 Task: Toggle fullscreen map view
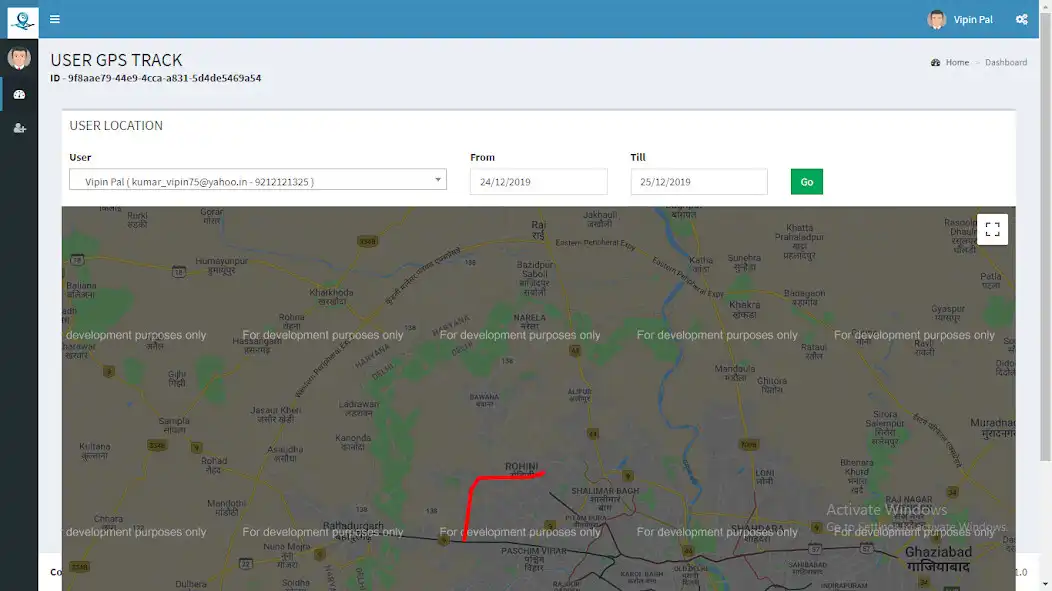(x=992, y=229)
